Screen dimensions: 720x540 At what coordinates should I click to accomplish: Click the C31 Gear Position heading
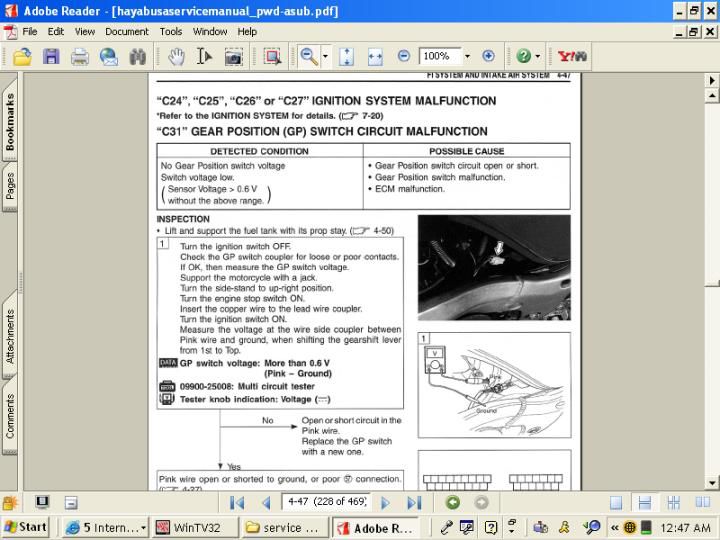point(322,131)
